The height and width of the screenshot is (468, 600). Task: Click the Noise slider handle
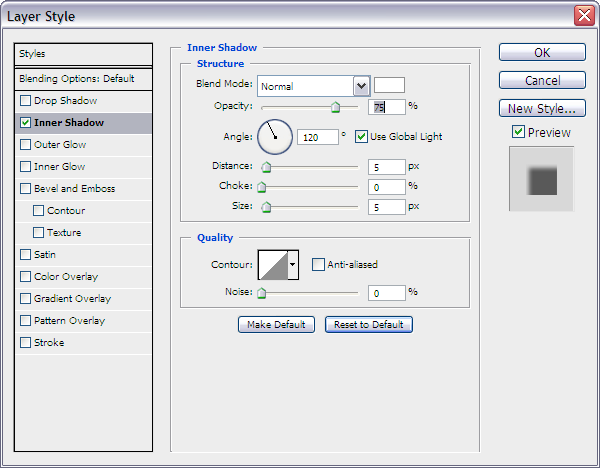tap(262, 293)
